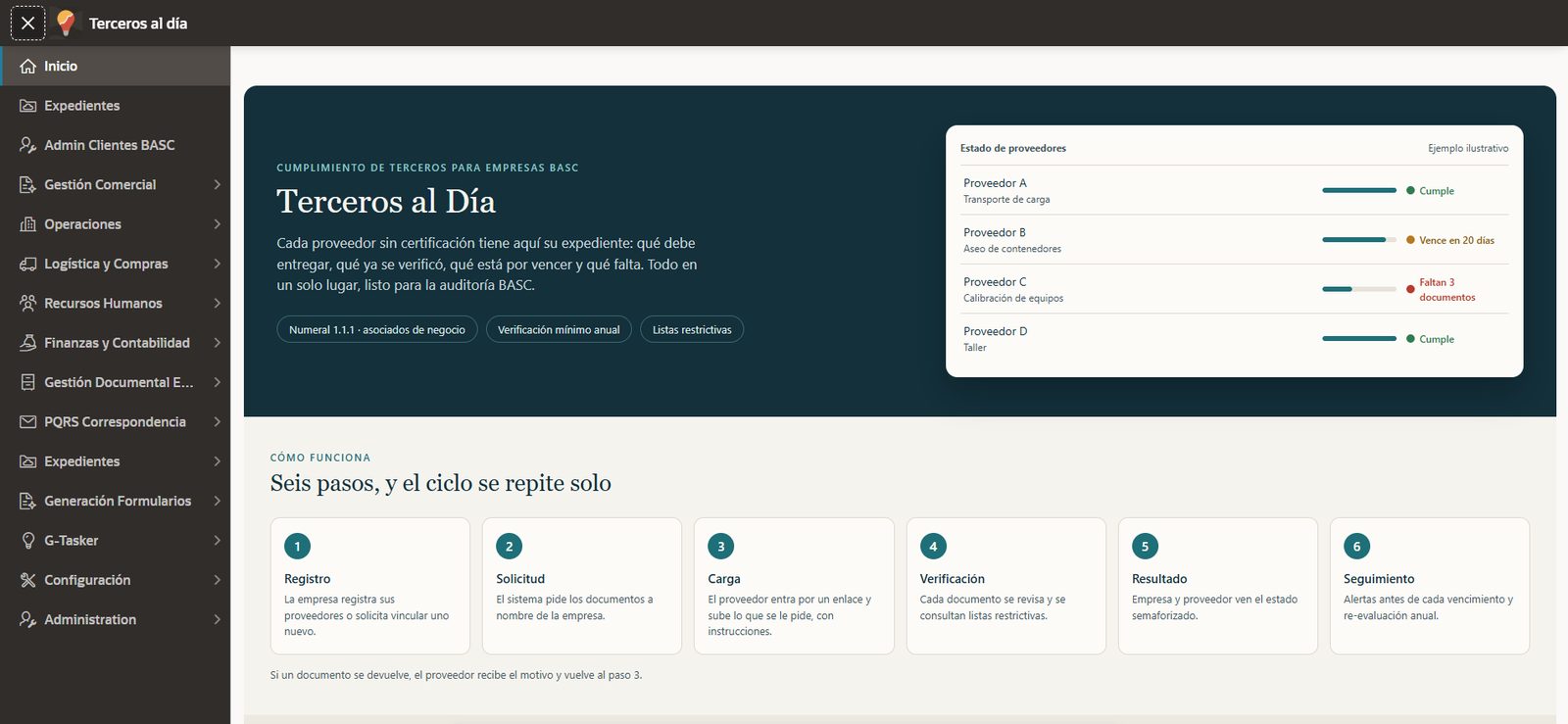
Task: Click the step 2 number badge for Solicitud
Action: coord(509,546)
